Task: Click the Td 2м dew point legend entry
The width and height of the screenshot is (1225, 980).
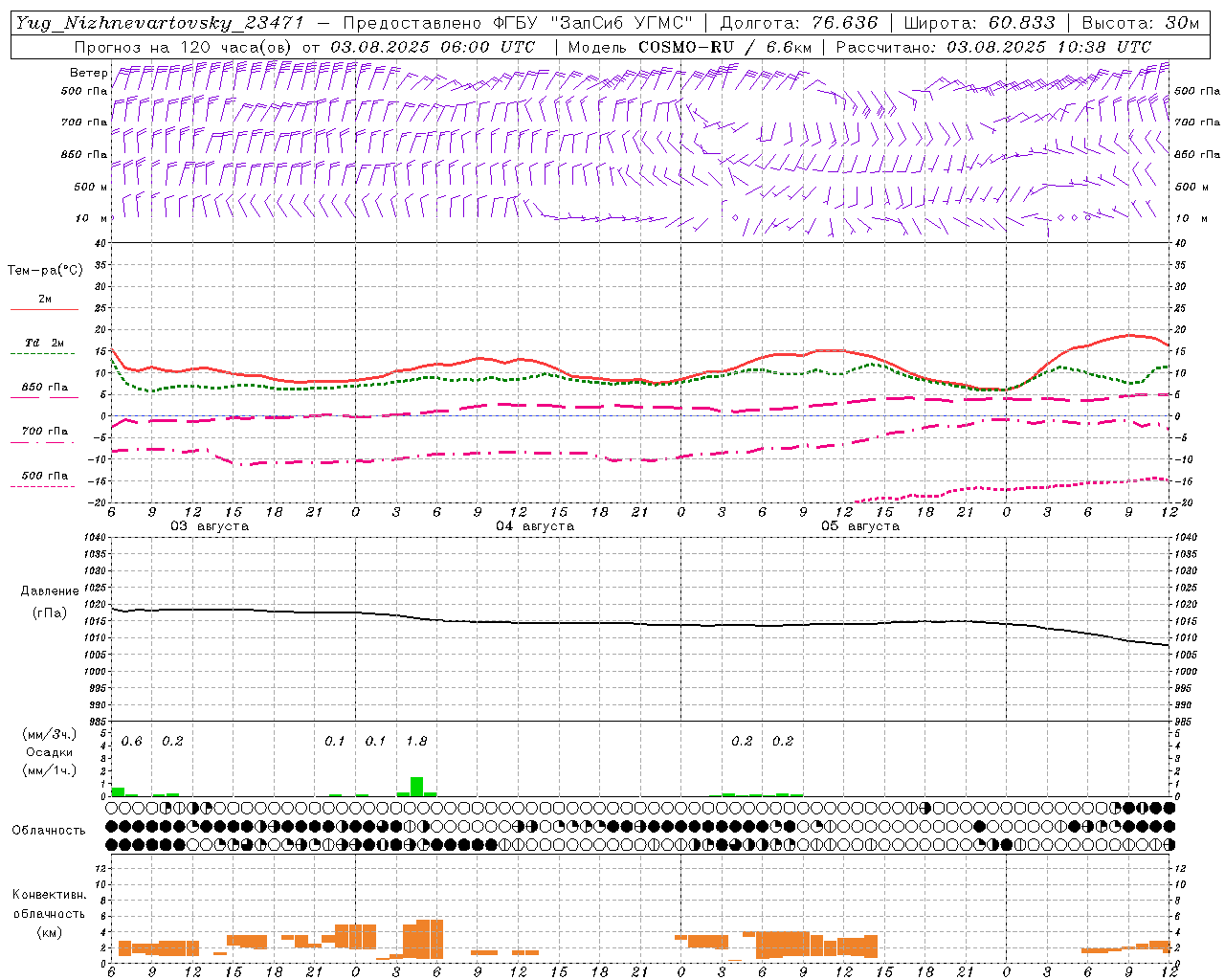Action: click(x=45, y=343)
